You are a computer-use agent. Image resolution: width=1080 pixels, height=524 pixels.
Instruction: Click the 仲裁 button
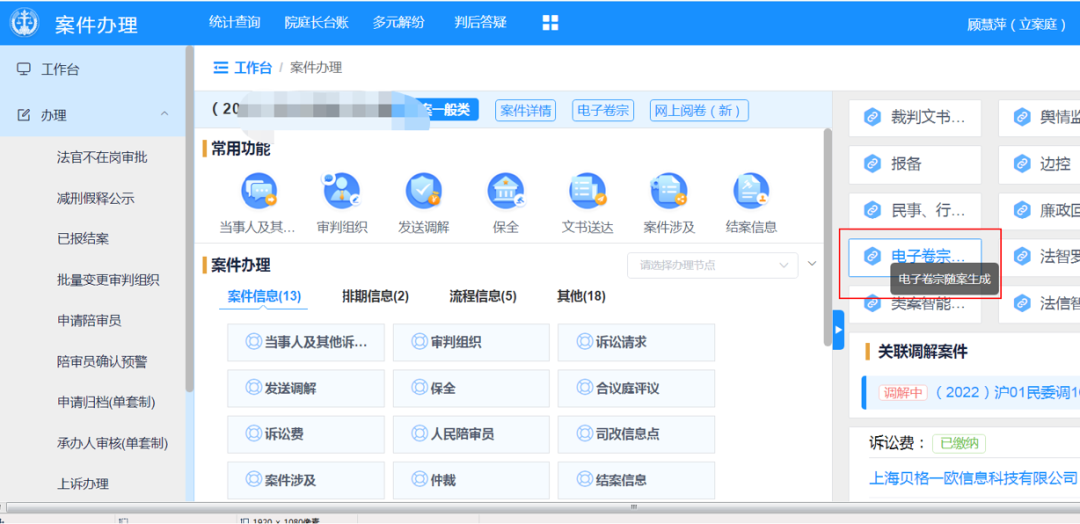tap(471, 480)
